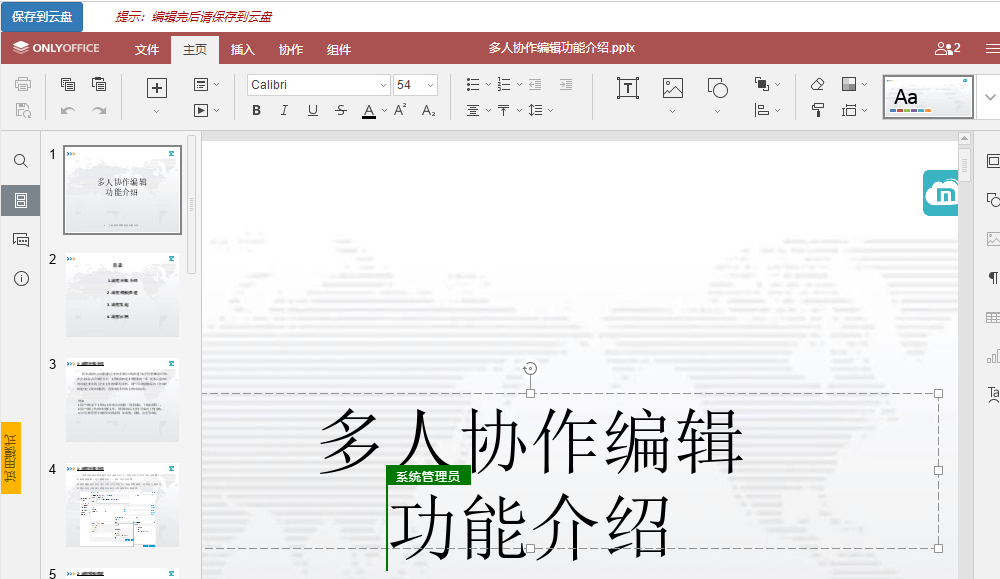Switch to the 协作 tab
The height and width of the screenshot is (579, 1000).
[291, 50]
